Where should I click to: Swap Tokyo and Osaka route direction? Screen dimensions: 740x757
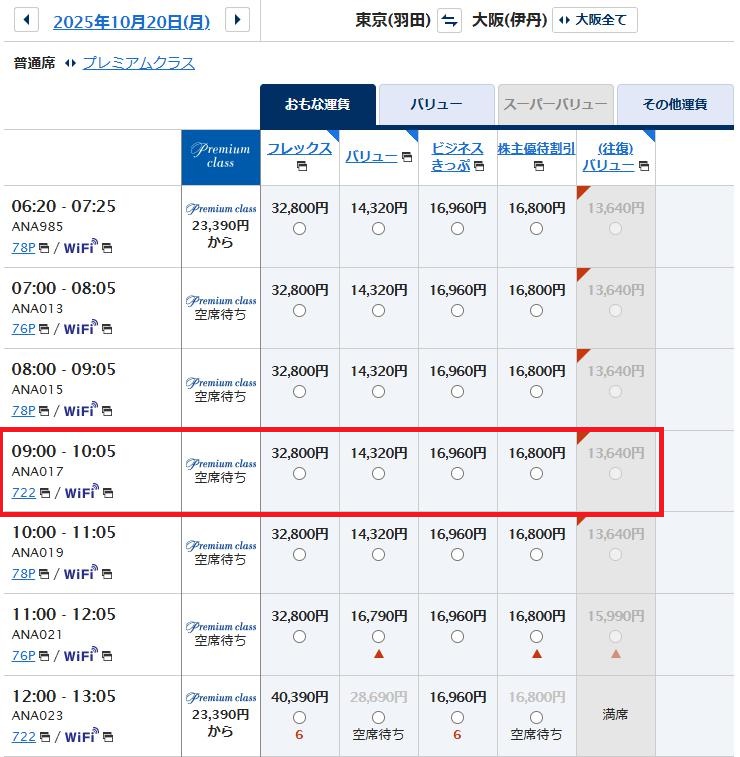pos(449,20)
